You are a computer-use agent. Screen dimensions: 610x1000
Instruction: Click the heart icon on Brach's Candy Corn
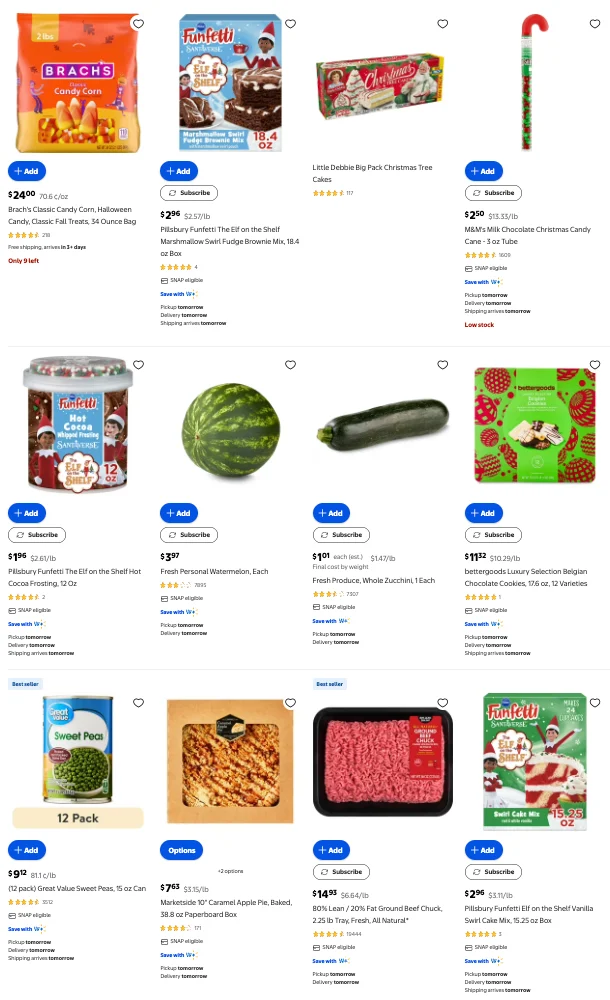pos(138,23)
